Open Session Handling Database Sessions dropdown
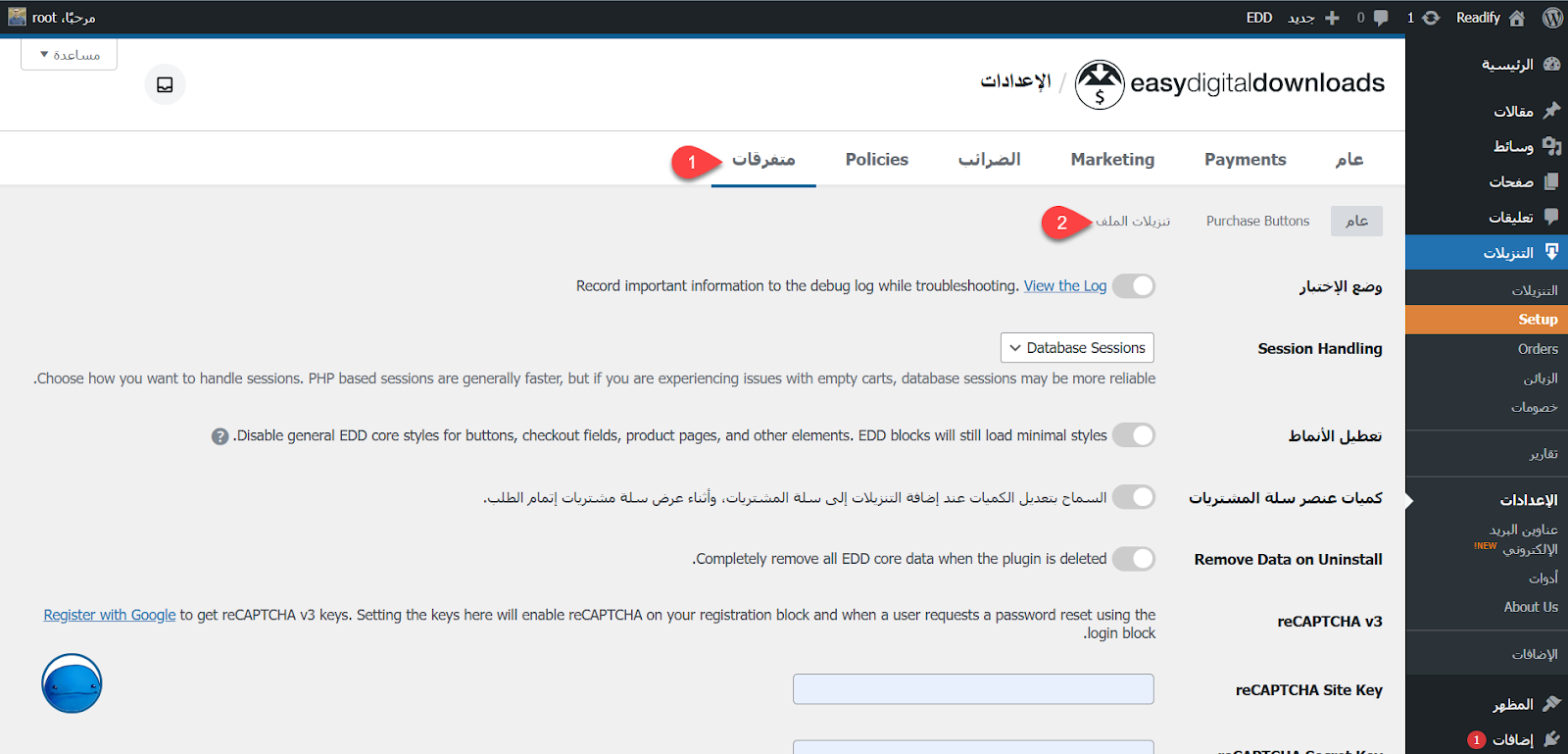 1077,348
